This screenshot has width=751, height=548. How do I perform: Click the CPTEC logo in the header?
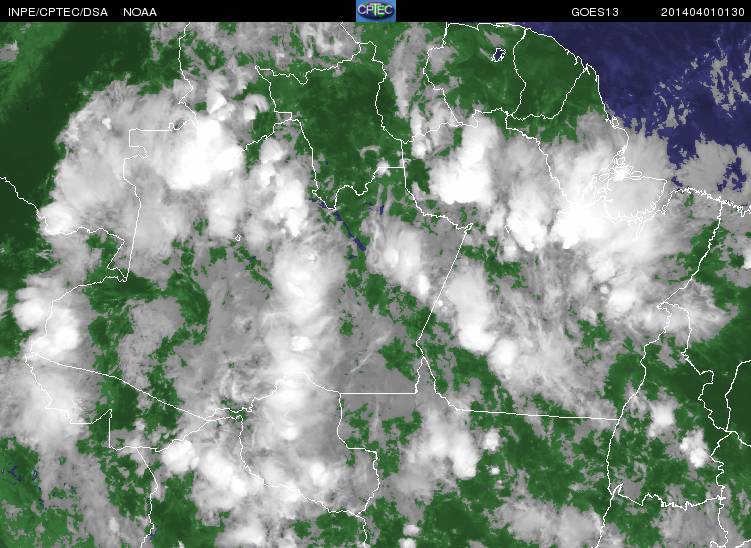pos(376,11)
